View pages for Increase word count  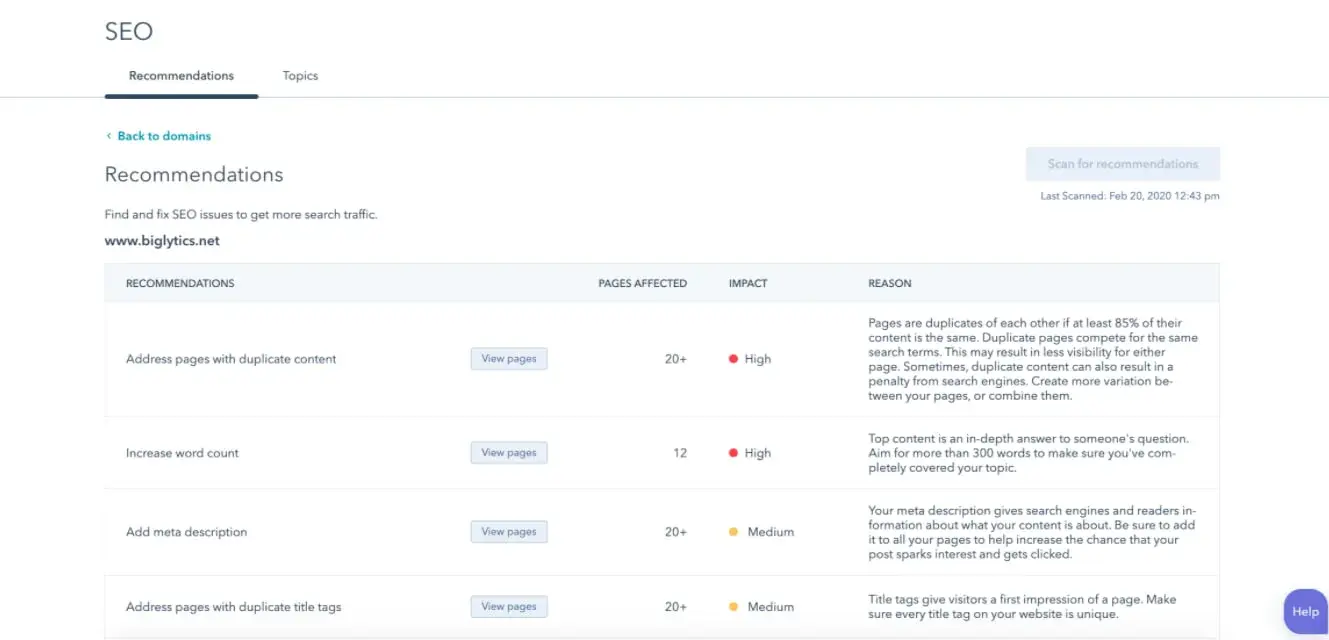(509, 453)
